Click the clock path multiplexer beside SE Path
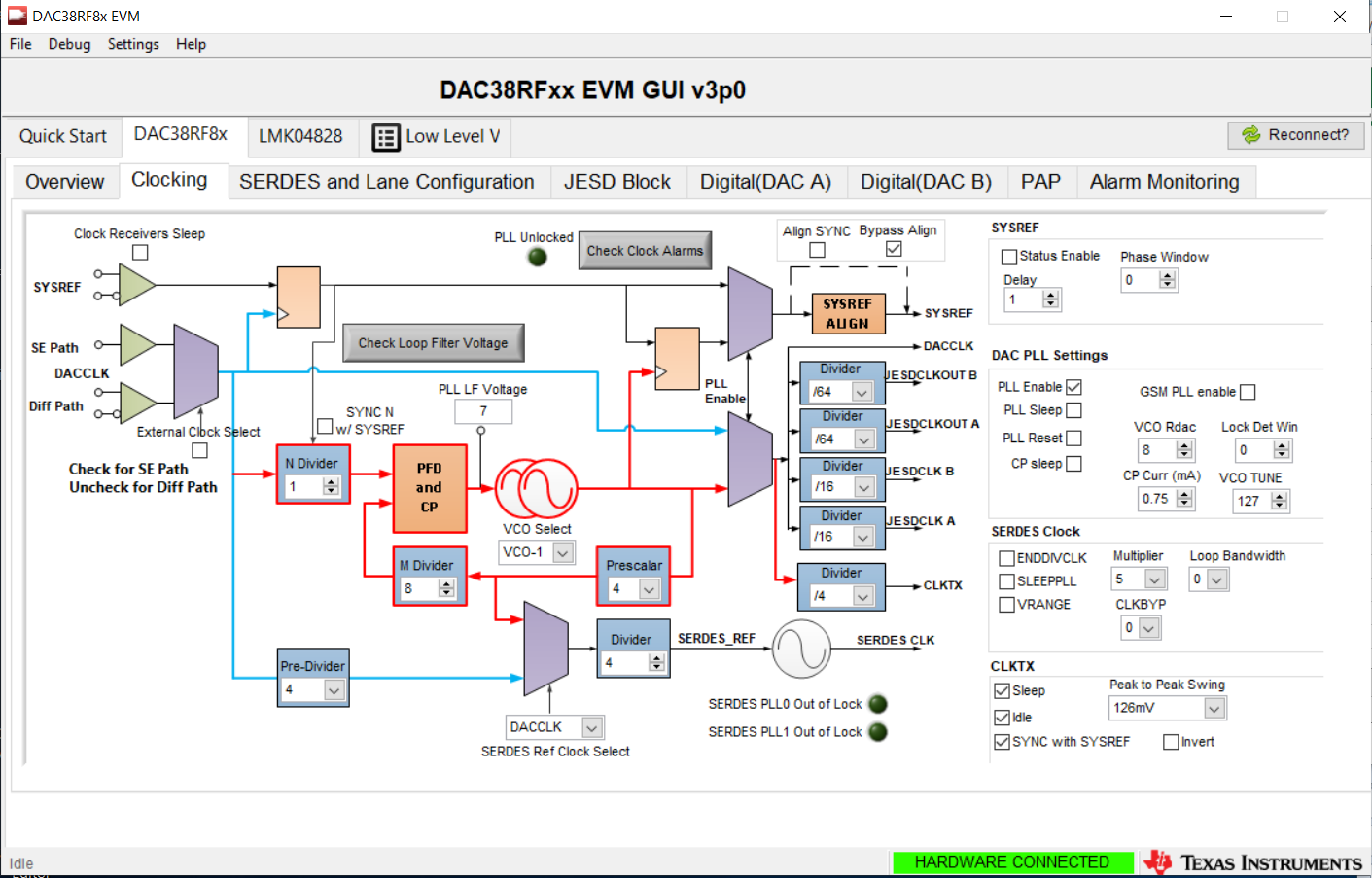This screenshot has height=878, width=1372. 195,370
